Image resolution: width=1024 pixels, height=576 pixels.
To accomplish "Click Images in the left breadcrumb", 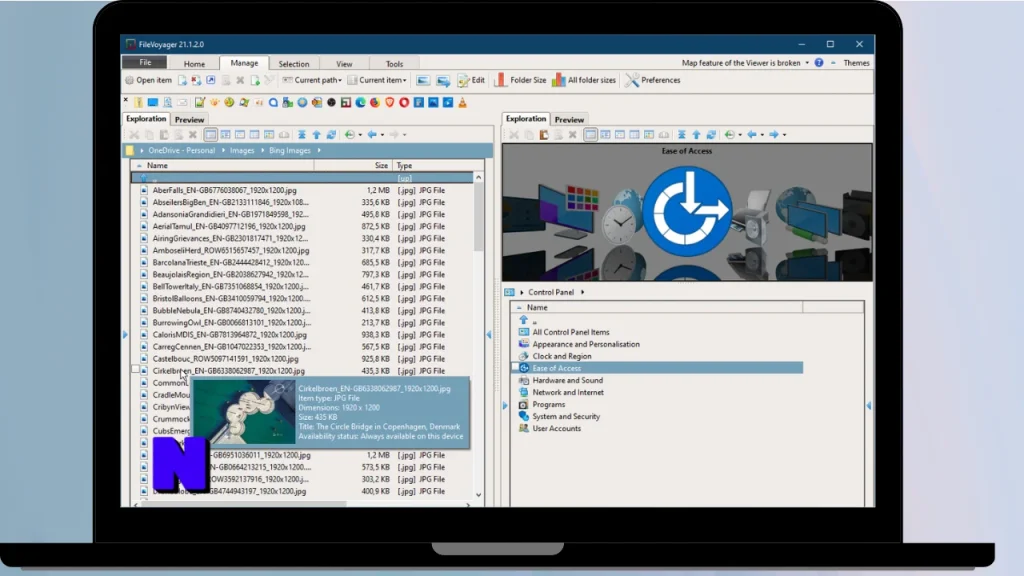I will 242,150.
